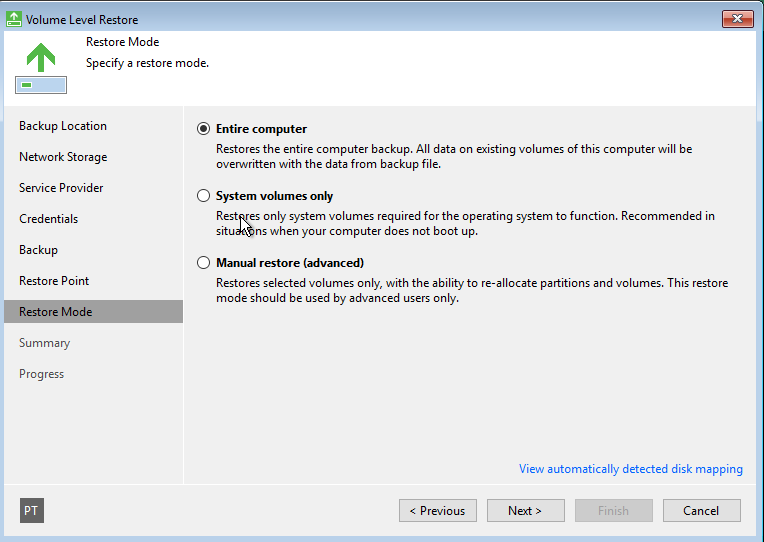The image size is (764, 542).
Task: Click the Previous button
Action: (x=438, y=510)
